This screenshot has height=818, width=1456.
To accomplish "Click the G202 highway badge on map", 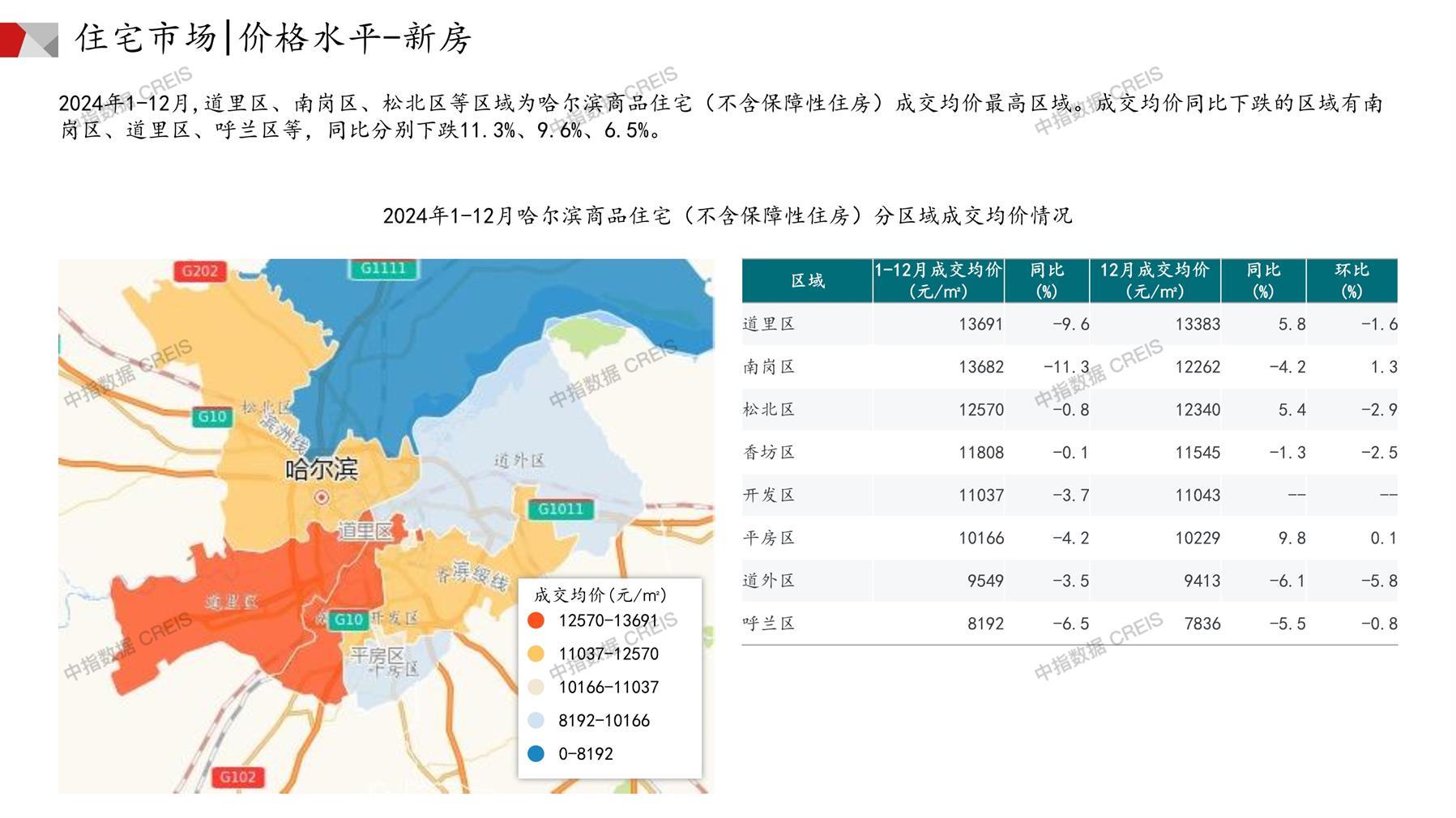I will [x=199, y=271].
